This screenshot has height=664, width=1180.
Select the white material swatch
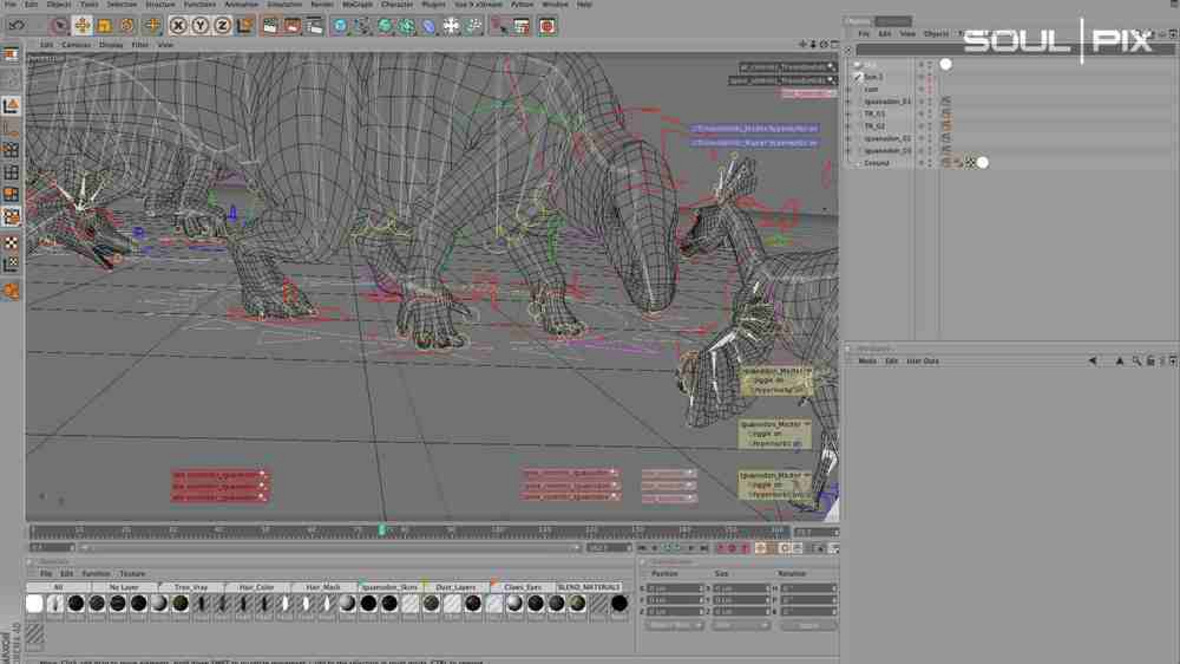pos(35,603)
